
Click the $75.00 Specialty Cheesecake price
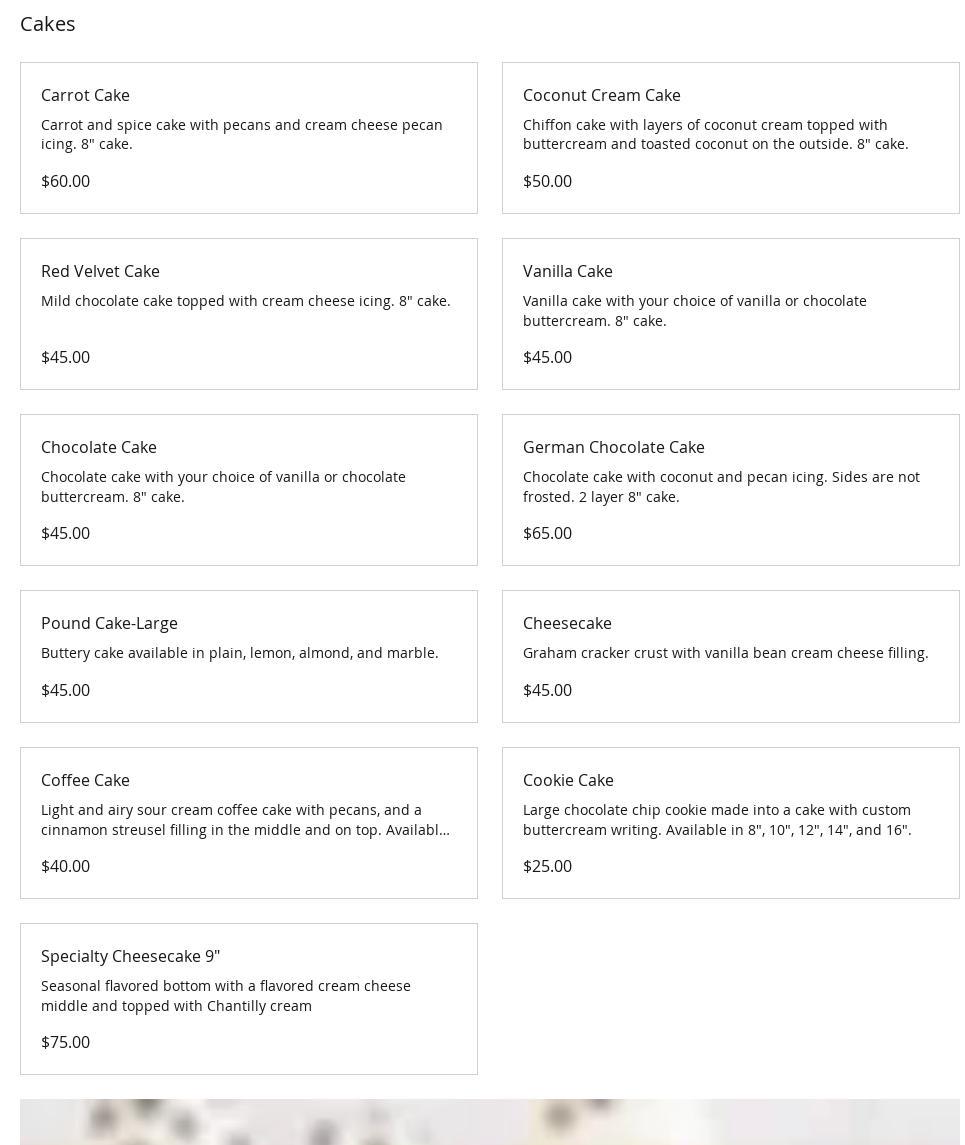pyautogui.click(x=65, y=1042)
